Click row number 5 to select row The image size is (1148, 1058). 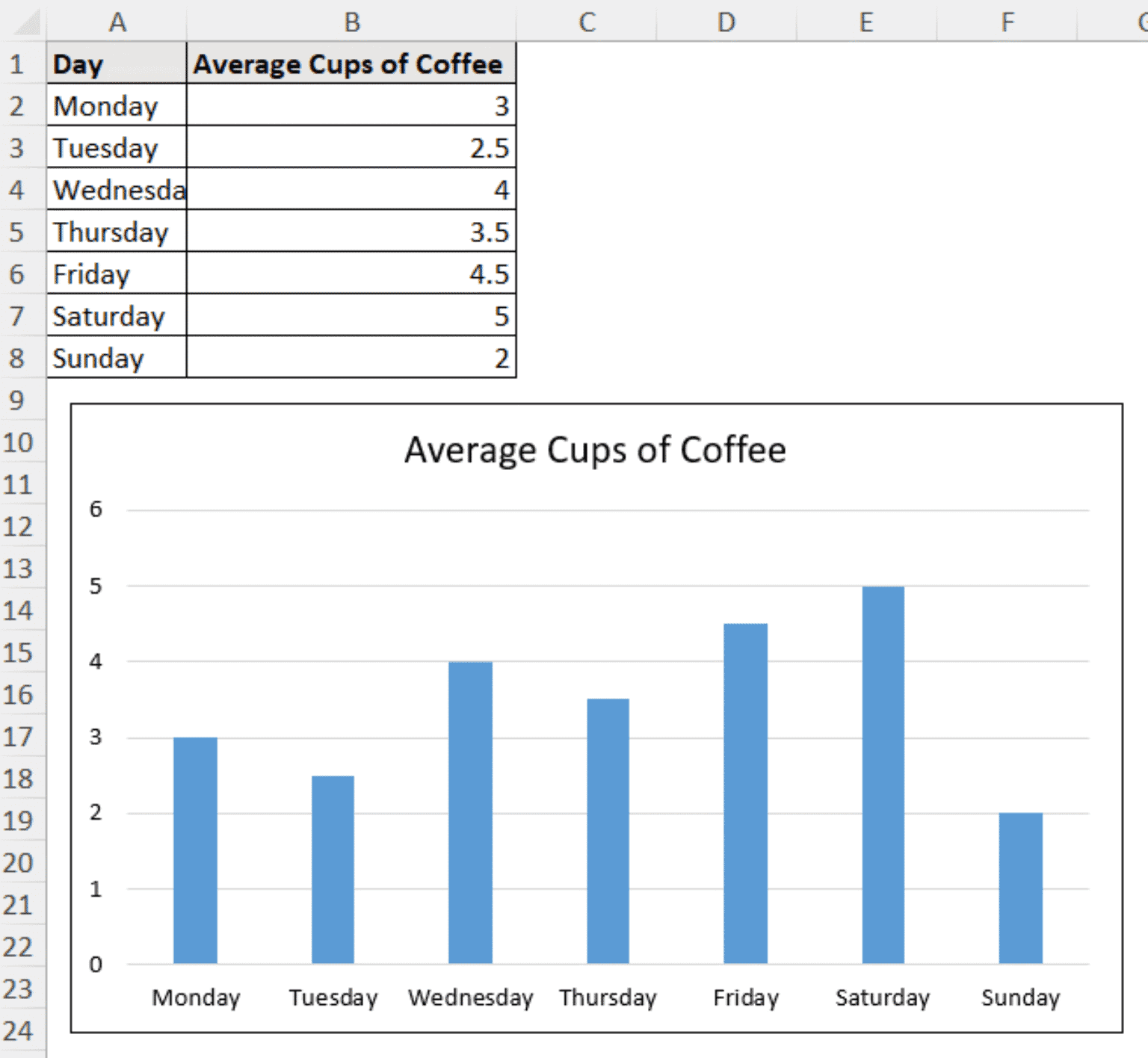pyautogui.click(x=19, y=232)
